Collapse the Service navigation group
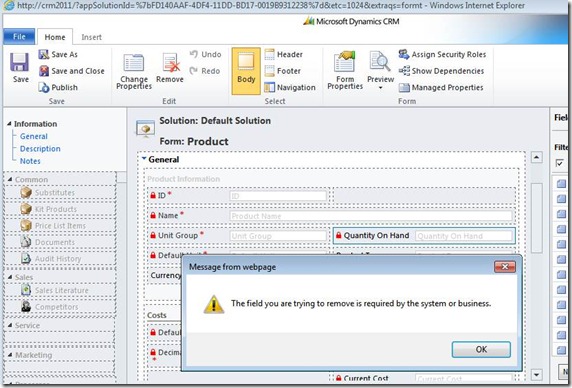The image size is (572, 388). (x=10, y=325)
